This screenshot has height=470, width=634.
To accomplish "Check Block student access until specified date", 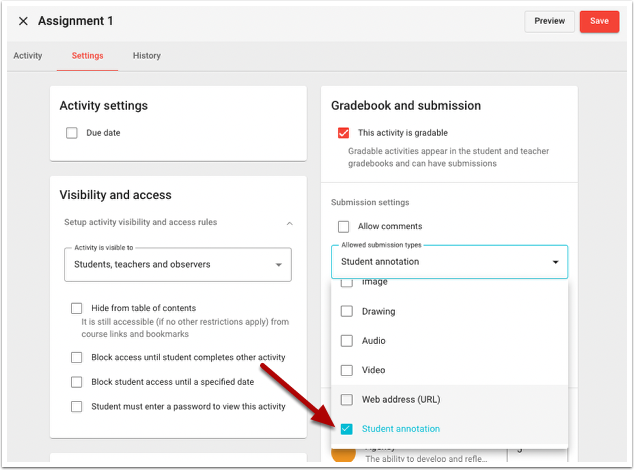I will 77,382.
